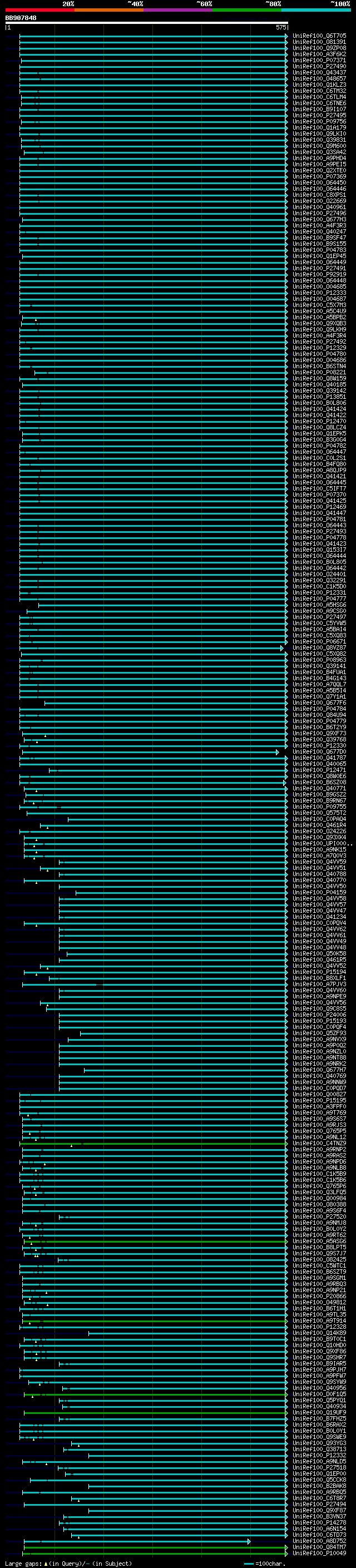Select truncated hit label UniRef100_UPI000..
The width and height of the screenshot is (356, 1568).
[322, 844]
